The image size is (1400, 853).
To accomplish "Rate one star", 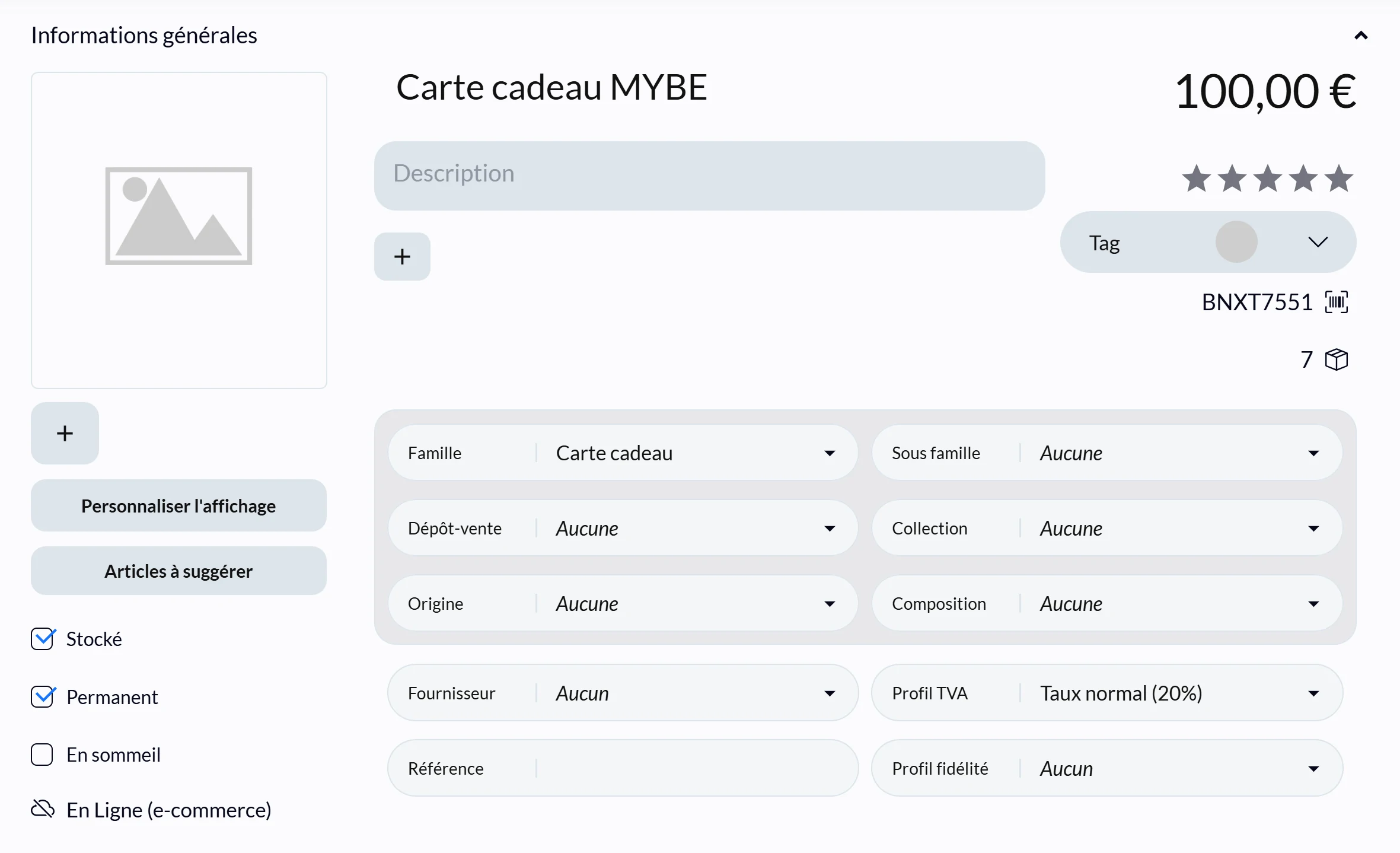I will pyautogui.click(x=1197, y=179).
